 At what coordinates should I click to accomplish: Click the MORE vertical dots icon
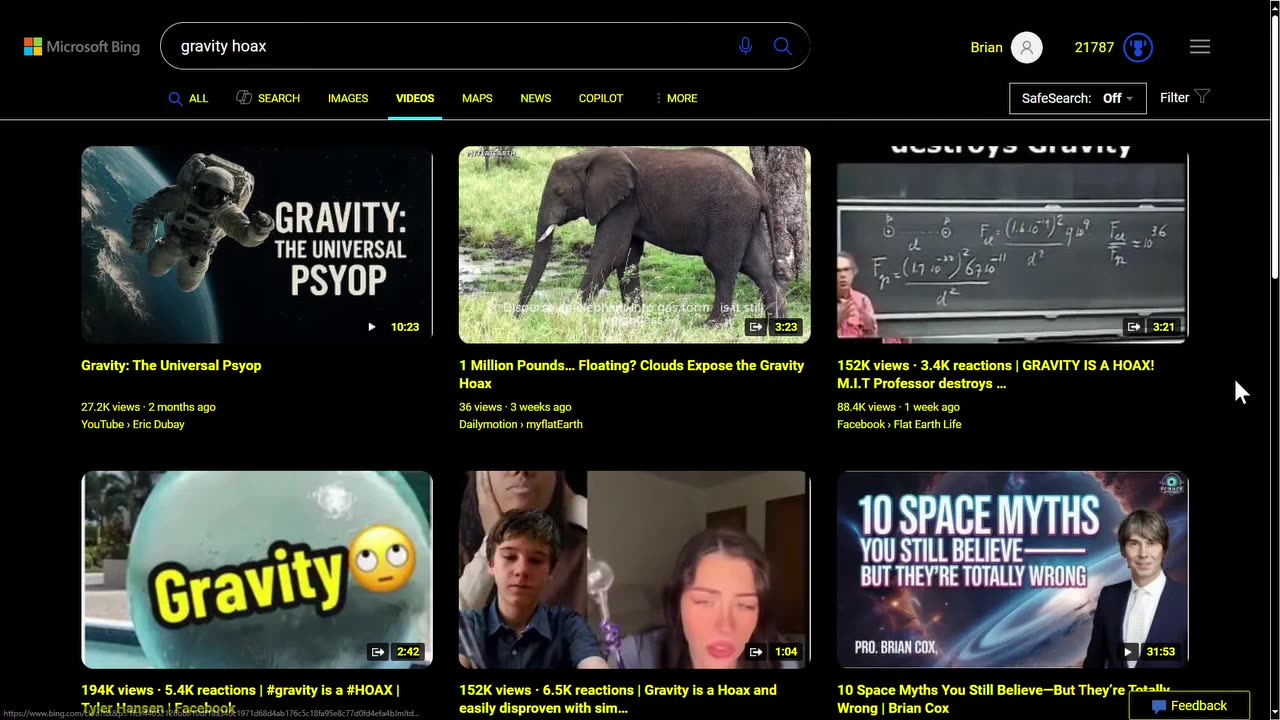[x=658, y=98]
